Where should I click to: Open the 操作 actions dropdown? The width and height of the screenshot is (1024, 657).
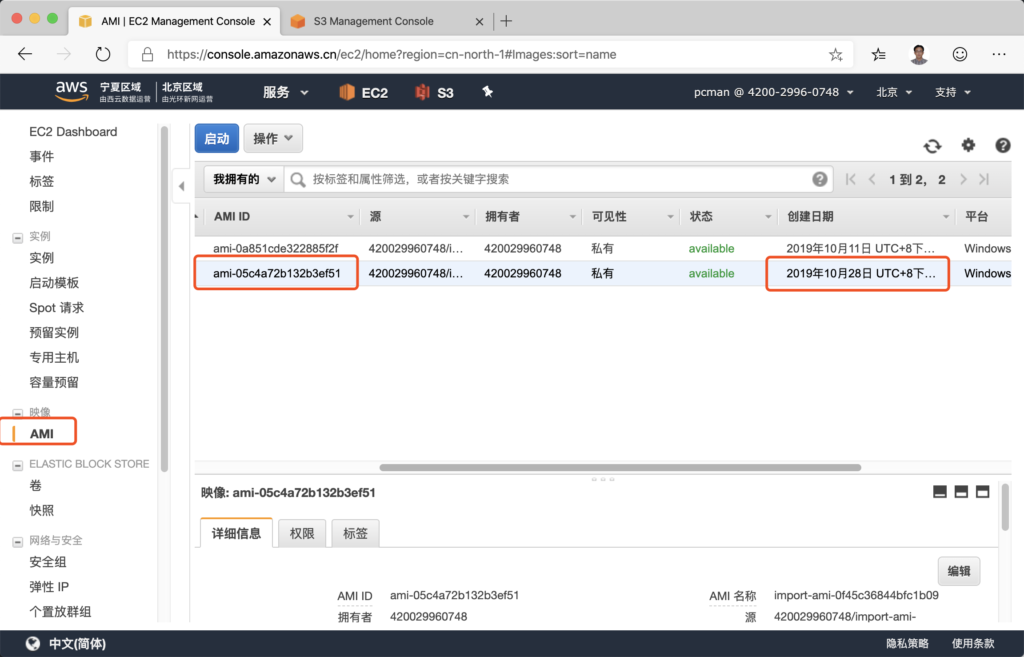tap(273, 139)
